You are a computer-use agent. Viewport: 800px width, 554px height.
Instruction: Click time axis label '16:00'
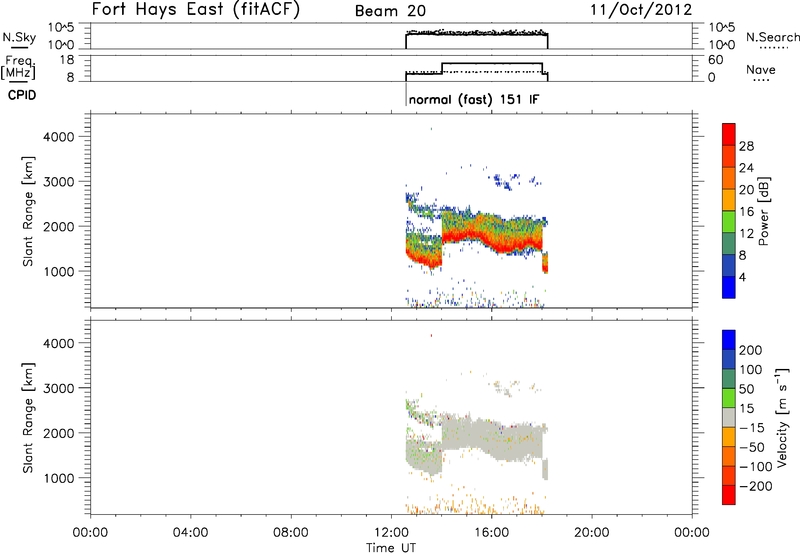tap(491, 533)
